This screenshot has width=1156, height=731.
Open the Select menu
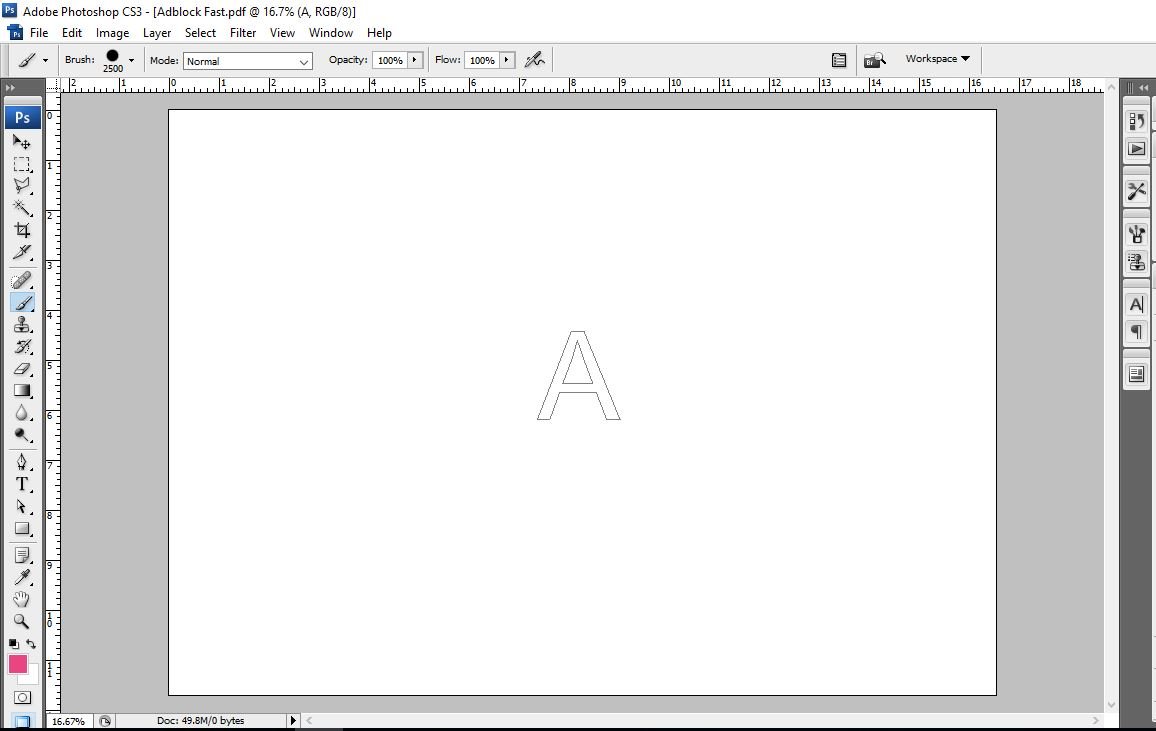[x=201, y=32]
